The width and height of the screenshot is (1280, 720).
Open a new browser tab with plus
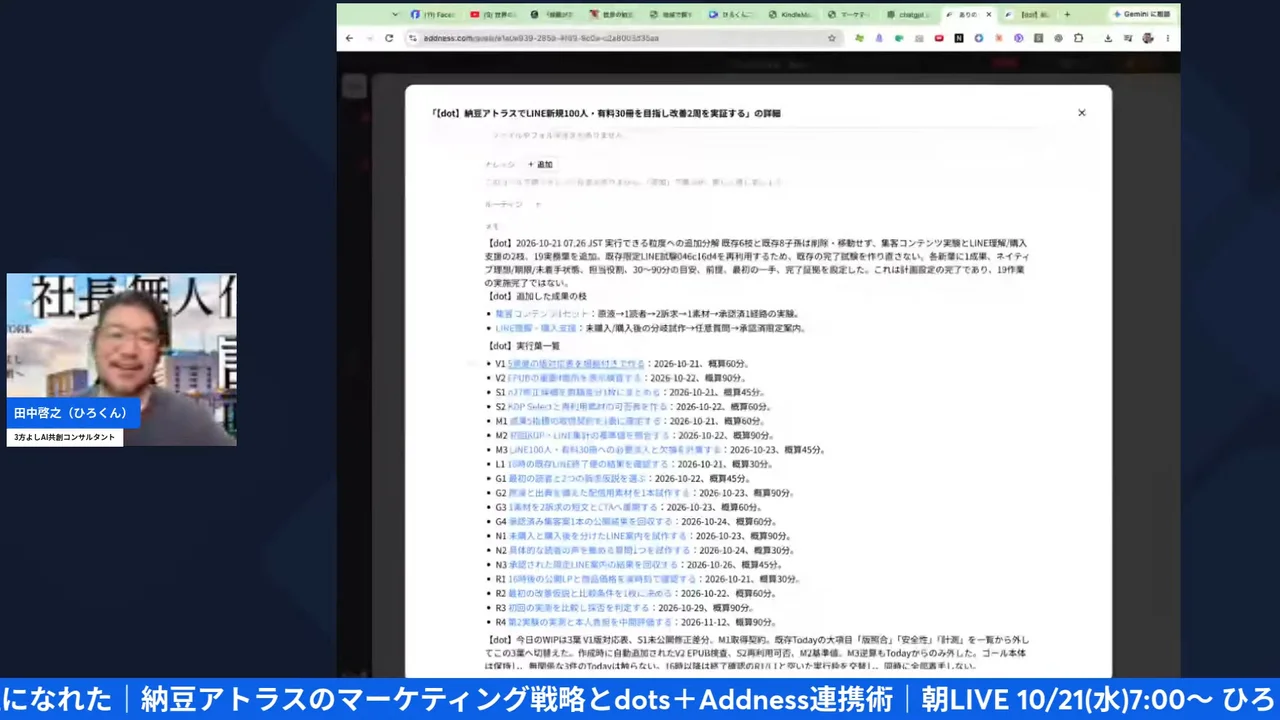pyautogui.click(x=1067, y=14)
